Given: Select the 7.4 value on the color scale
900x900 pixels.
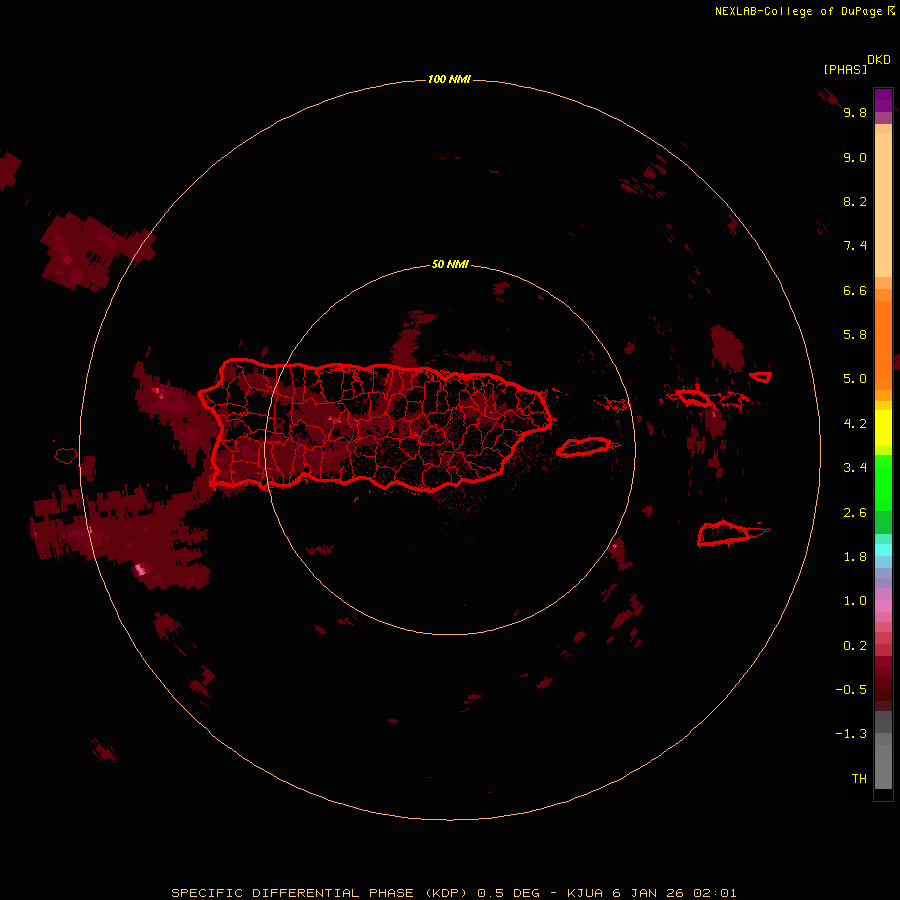Looking at the screenshot, I should 855,246.
